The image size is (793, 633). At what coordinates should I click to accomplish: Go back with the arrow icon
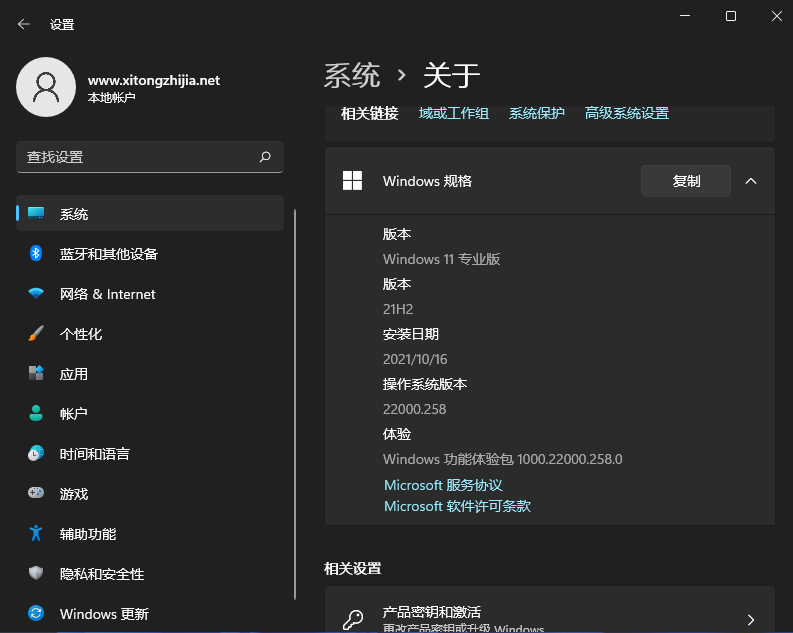tap(23, 24)
